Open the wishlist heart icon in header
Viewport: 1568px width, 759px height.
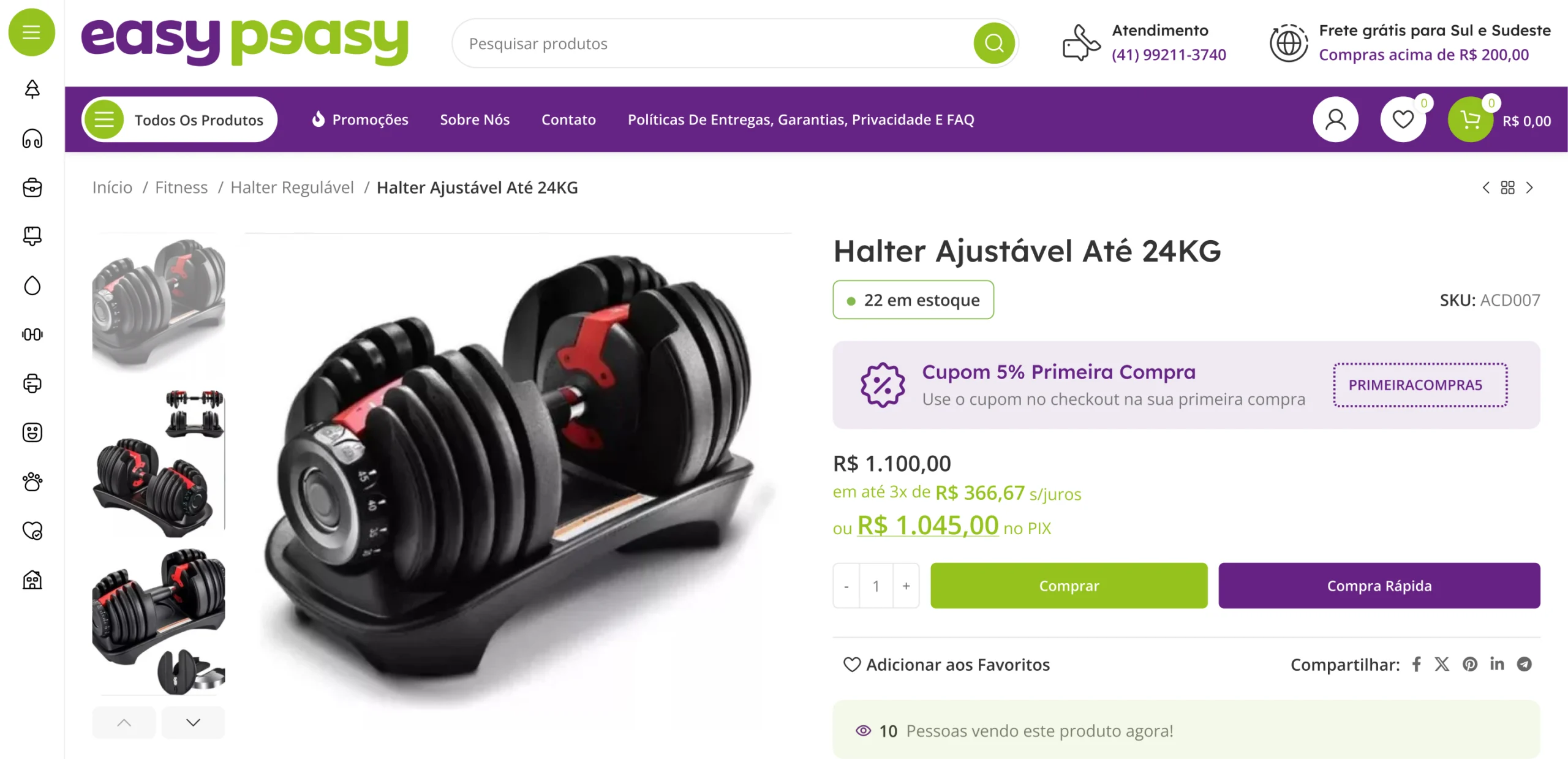coord(1403,119)
